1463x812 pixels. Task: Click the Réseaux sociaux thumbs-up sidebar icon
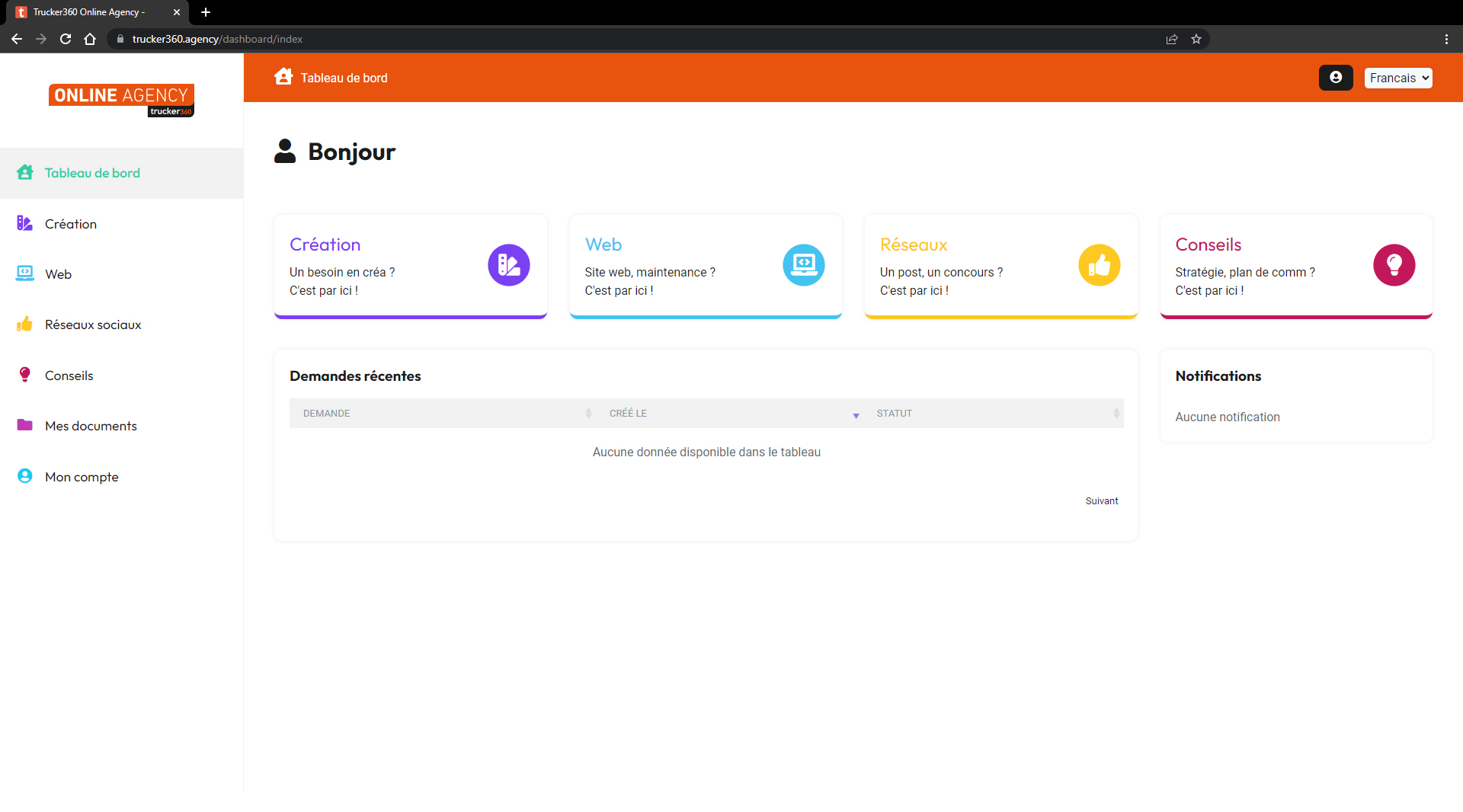pos(25,324)
